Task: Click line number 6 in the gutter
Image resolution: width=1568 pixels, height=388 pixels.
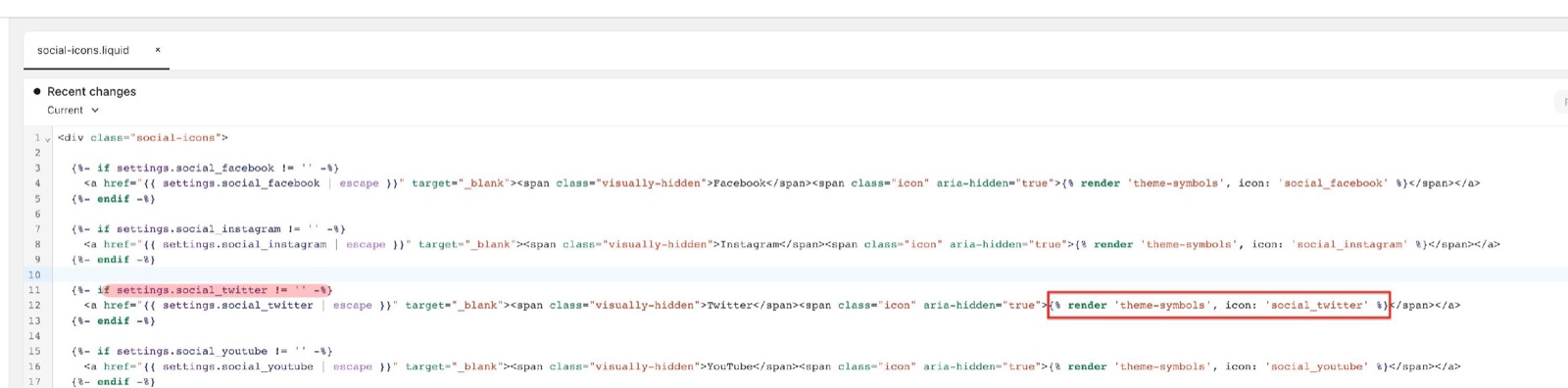Action: click(37, 215)
